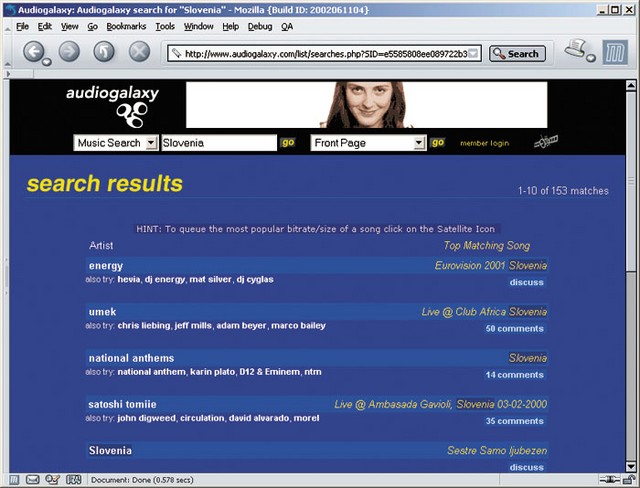
Task: Open Live @ Ambasada Gavioli song link
Action: point(440,404)
